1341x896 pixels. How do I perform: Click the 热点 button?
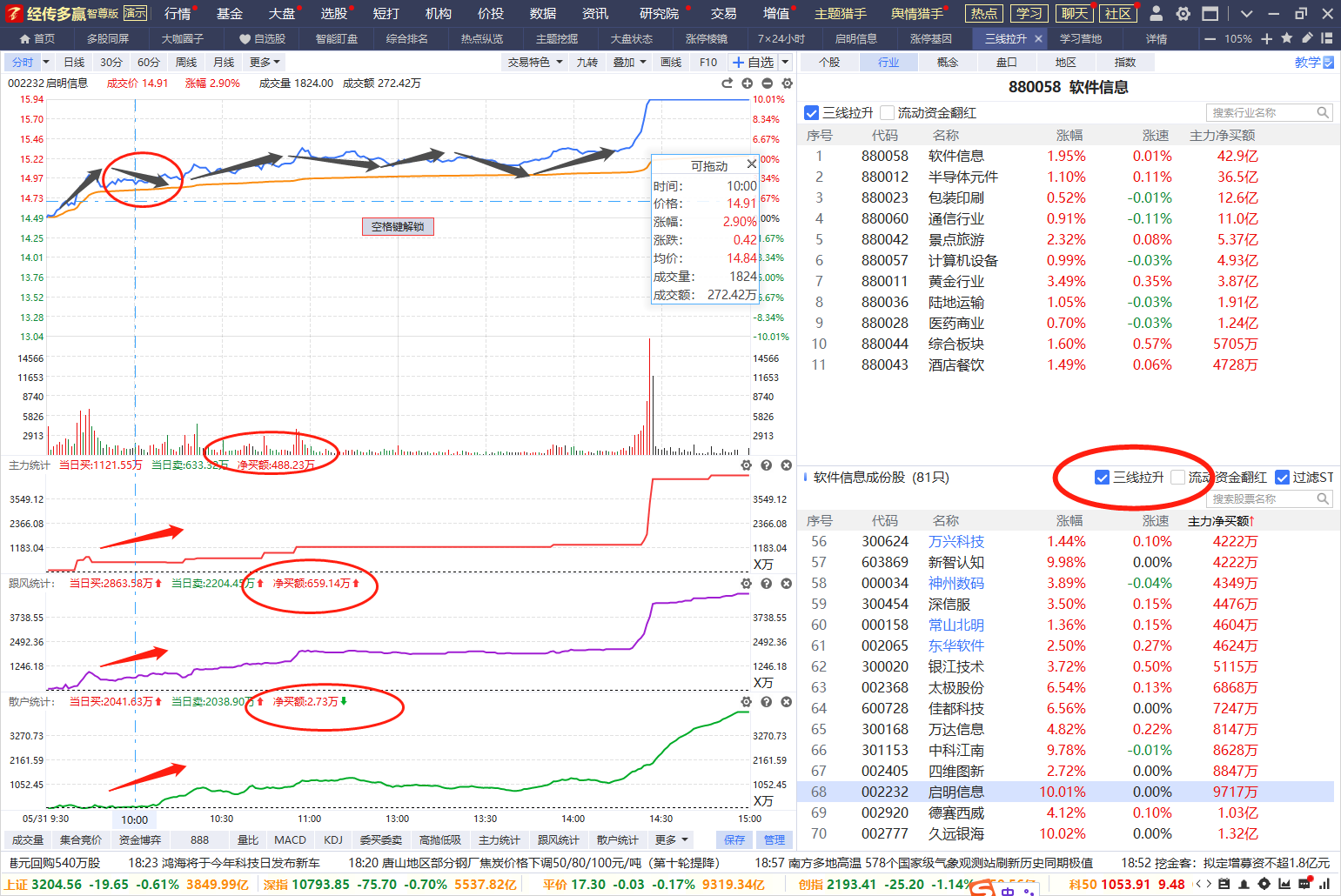point(984,13)
